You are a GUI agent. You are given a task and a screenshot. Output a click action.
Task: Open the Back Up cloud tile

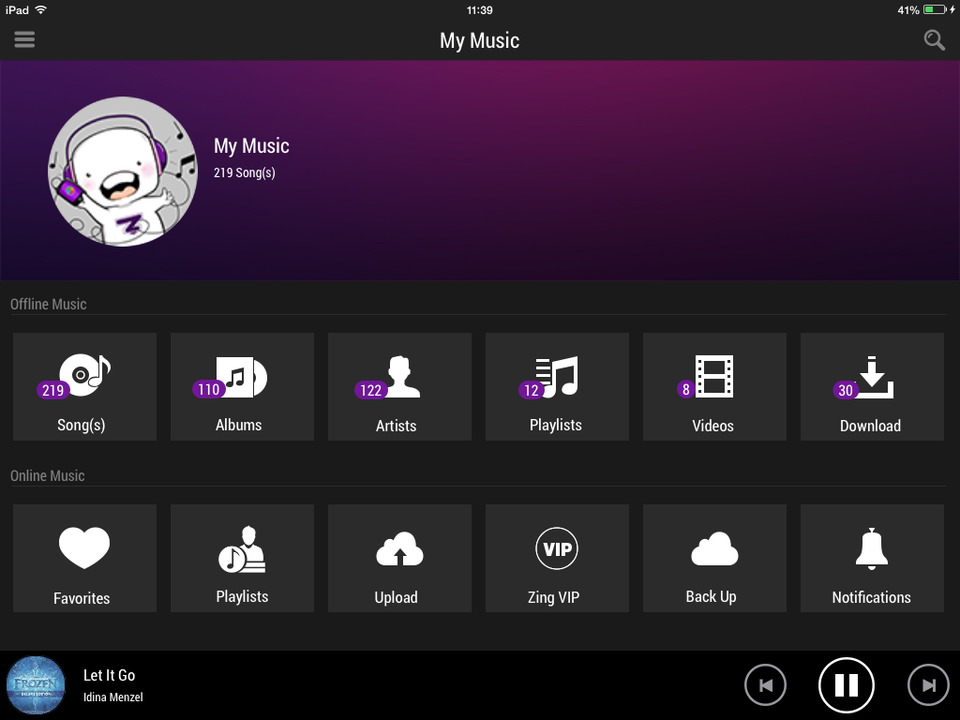point(714,558)
